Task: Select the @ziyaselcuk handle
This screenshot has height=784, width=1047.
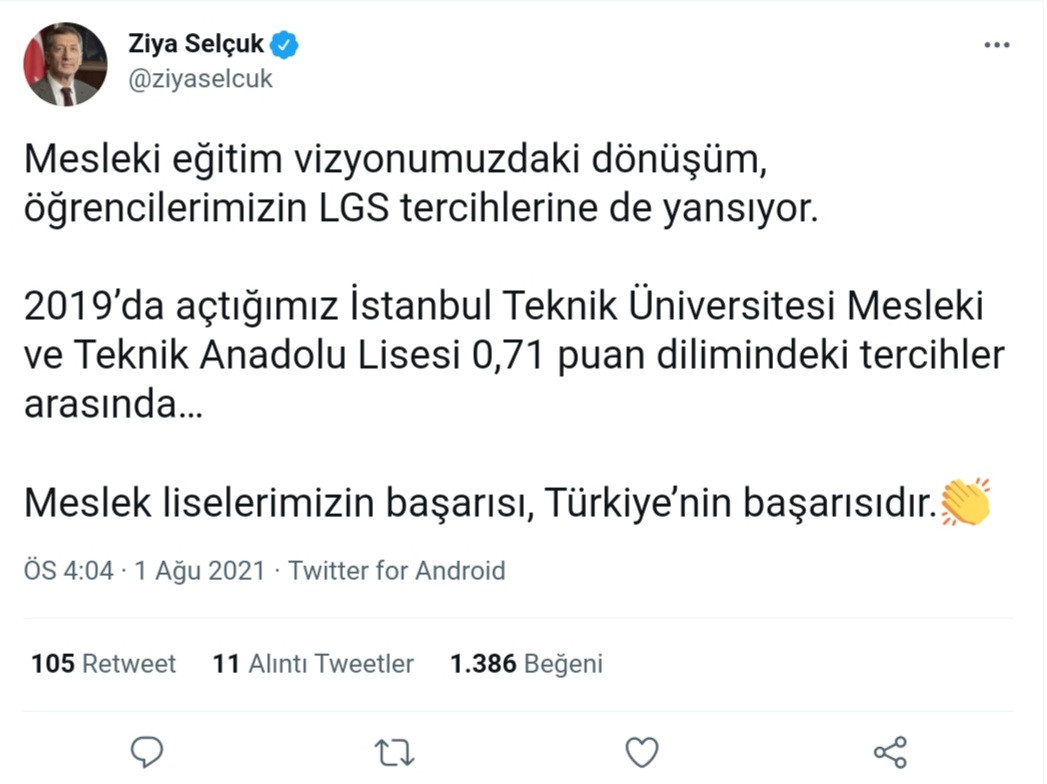Action: 201,78
